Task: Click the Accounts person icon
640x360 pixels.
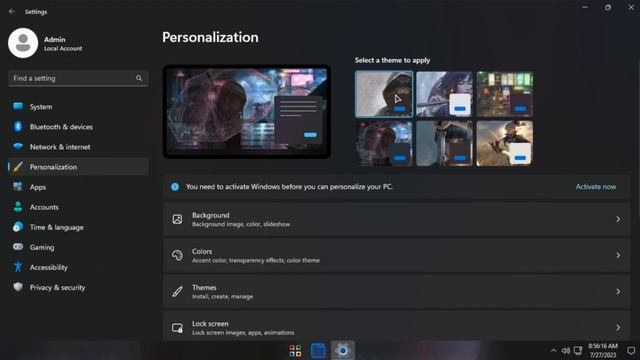Action: point(18,207)
